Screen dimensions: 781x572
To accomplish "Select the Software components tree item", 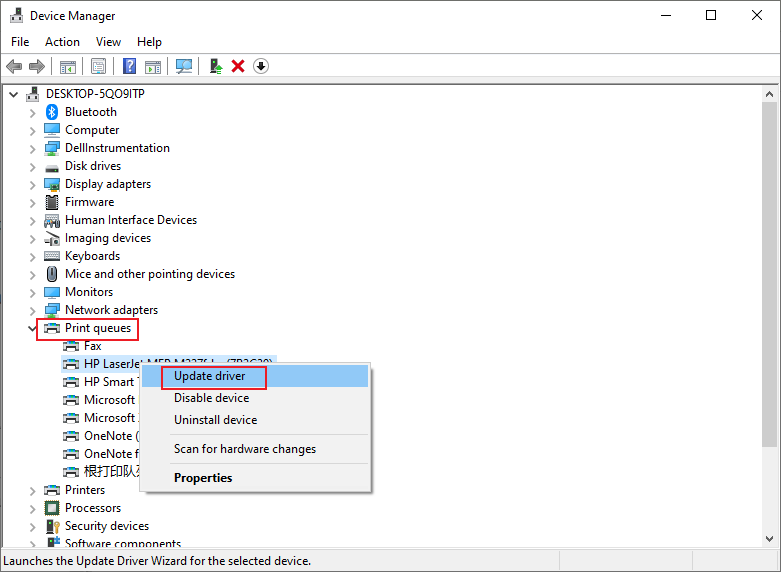I will pos(123,543).
